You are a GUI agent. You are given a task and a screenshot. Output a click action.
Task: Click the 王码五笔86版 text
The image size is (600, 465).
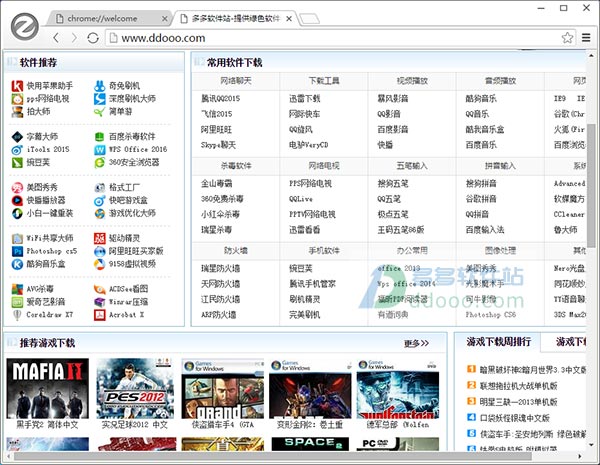click(401, 230)
